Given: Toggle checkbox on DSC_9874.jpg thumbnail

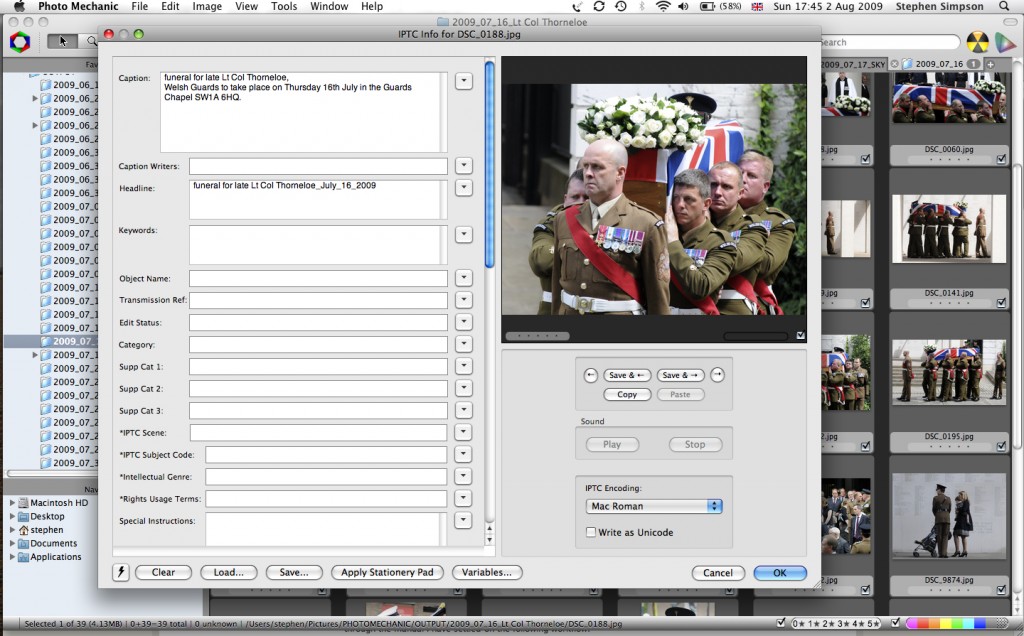Looking at the screenshot, I should 1001,590.
